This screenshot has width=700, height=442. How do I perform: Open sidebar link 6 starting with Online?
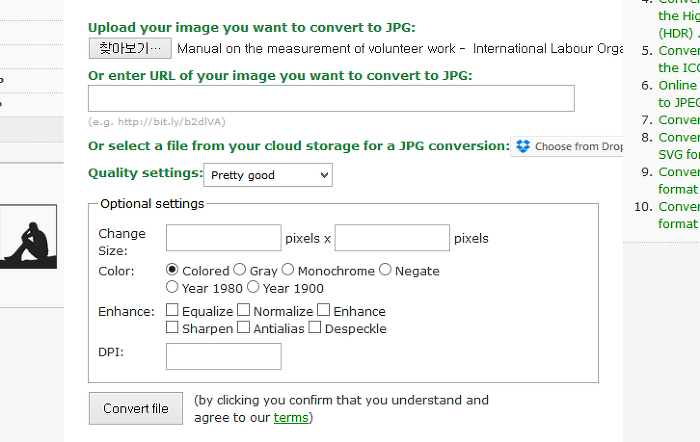(679, 94)
